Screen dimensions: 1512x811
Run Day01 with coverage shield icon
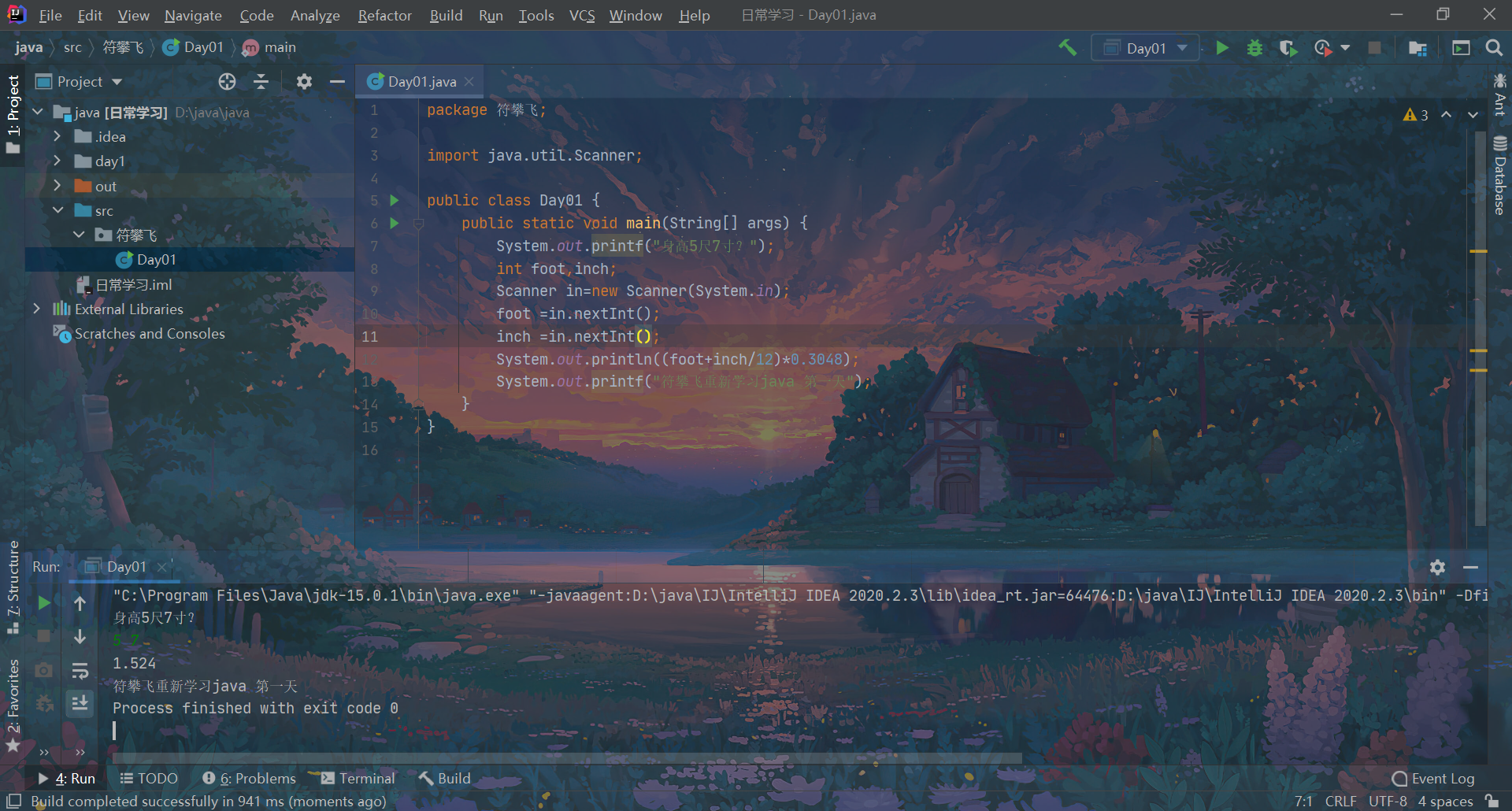pos(1288,48)
